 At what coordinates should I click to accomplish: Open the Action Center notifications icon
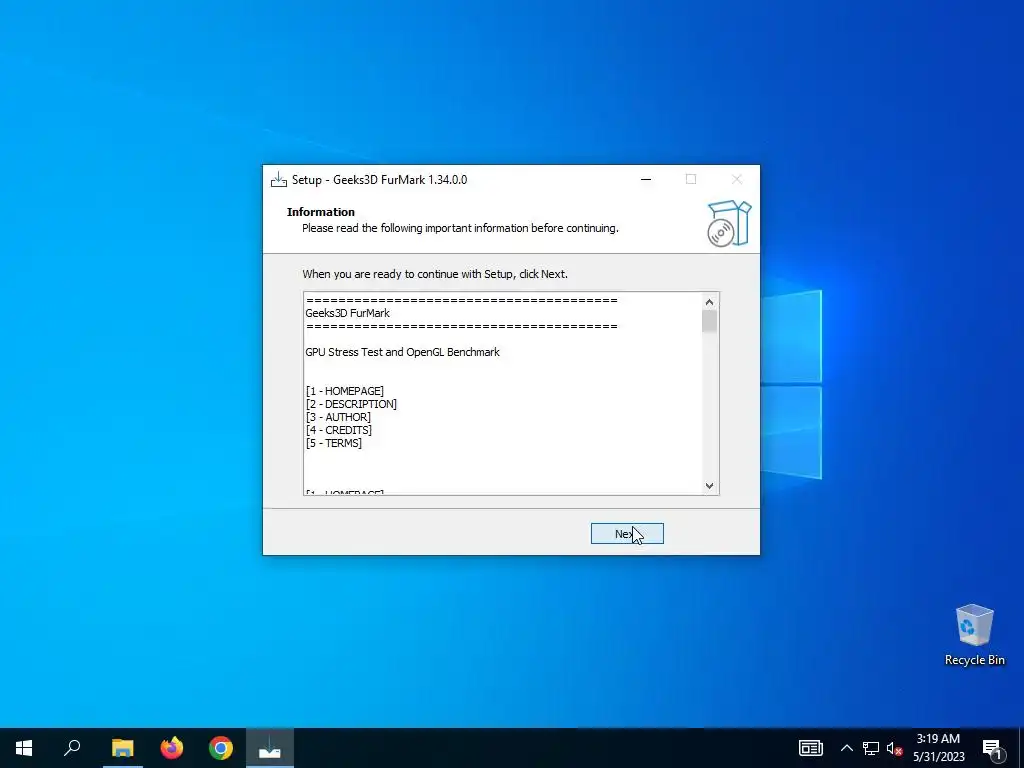pos(992,748)
